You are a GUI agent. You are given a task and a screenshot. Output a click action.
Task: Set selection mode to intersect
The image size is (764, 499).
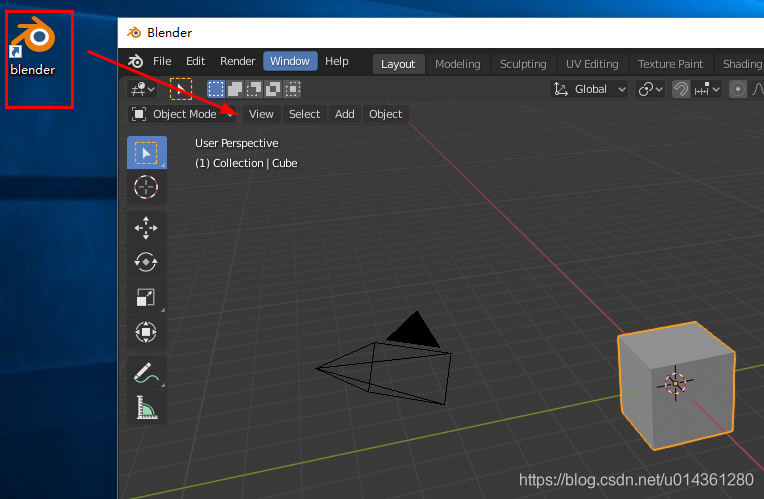tap(292, 89)
